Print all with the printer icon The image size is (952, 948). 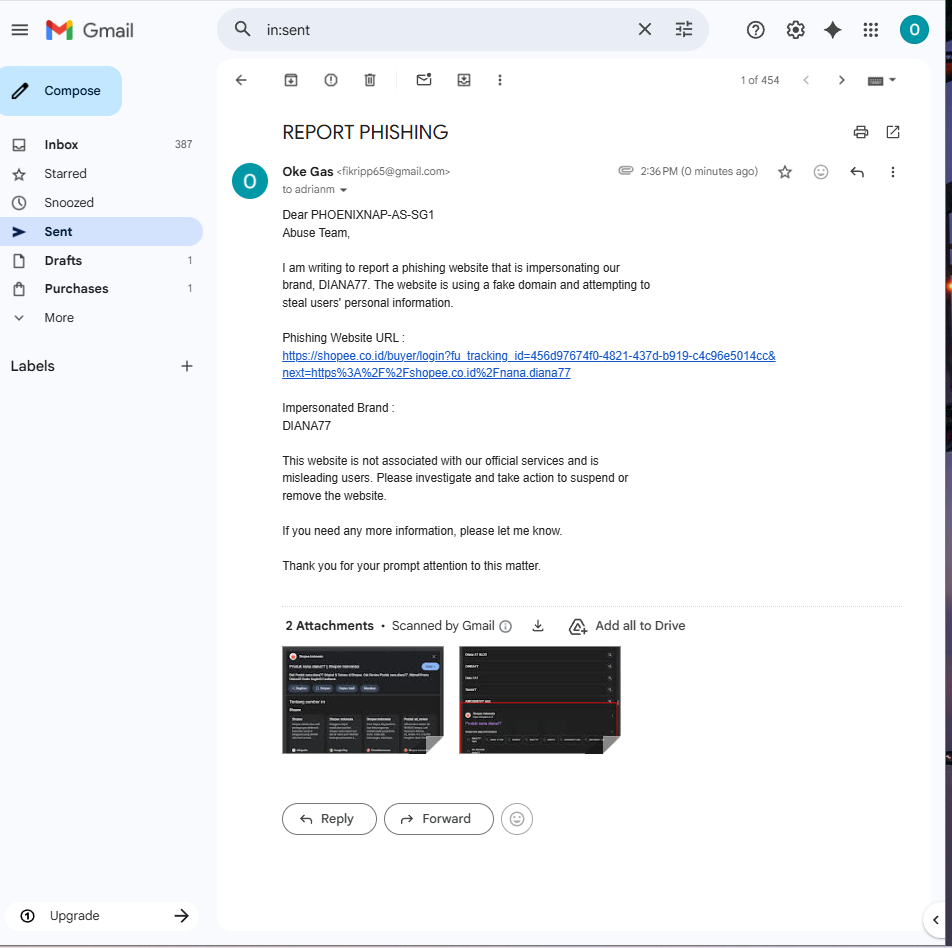[x=860, y=132]
